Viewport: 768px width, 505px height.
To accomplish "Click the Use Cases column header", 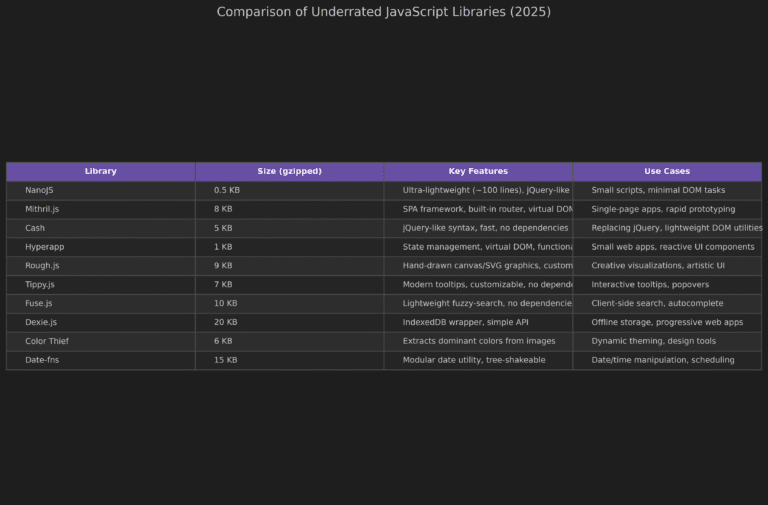I will pyautogui.click(x=667, y=171).
